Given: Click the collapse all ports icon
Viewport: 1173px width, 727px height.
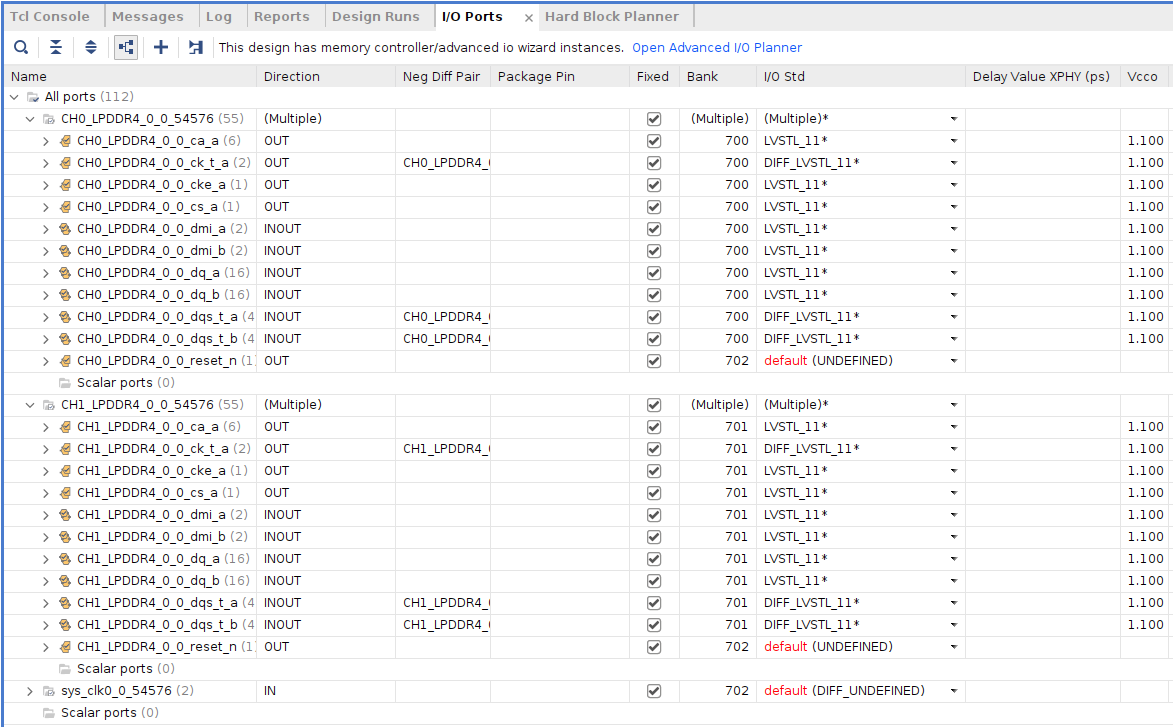Looking at the screenshot, I should [x=55, y=47].
